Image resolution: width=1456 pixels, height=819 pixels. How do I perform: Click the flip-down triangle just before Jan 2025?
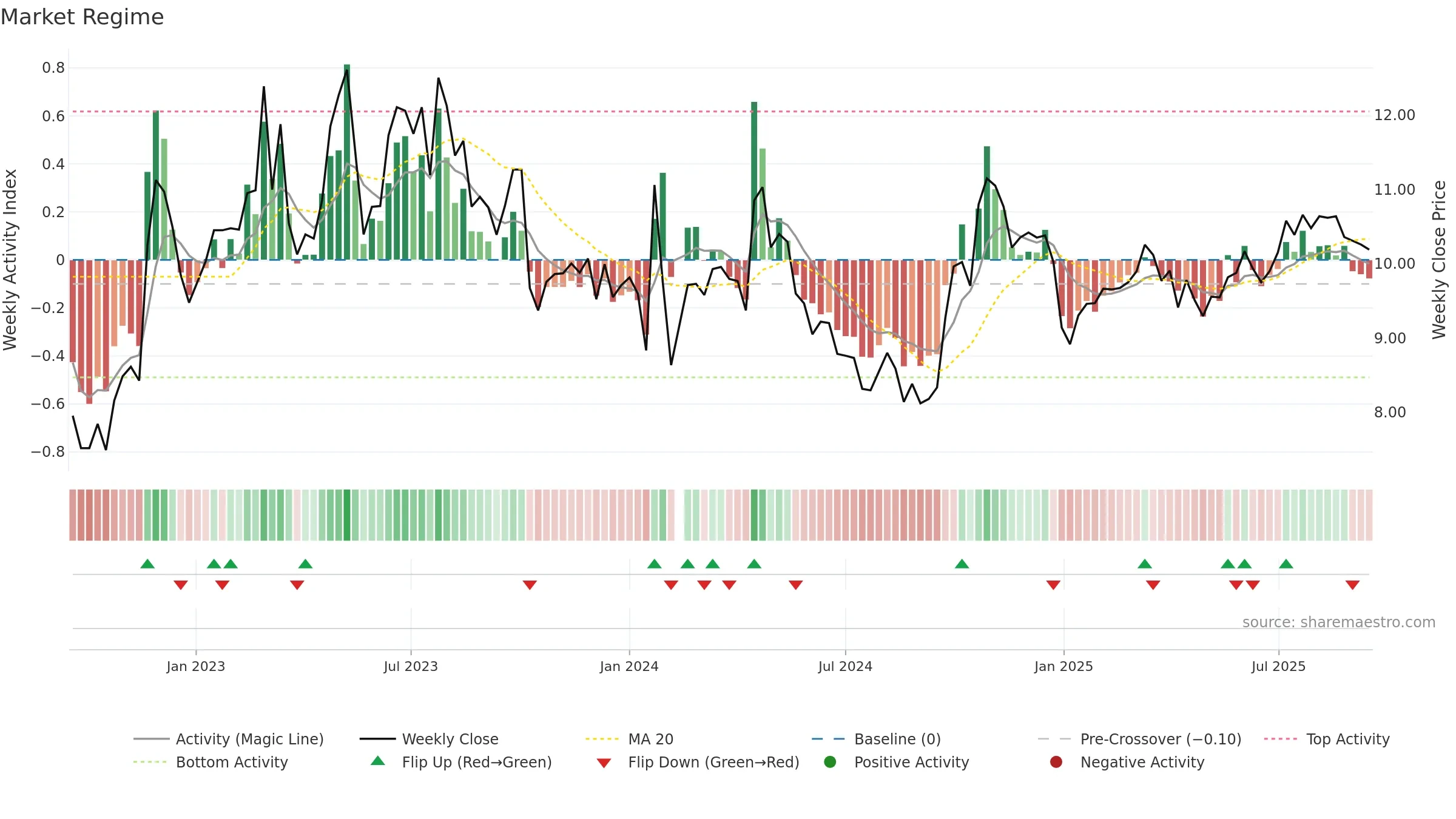click(x=1053, y=585)
